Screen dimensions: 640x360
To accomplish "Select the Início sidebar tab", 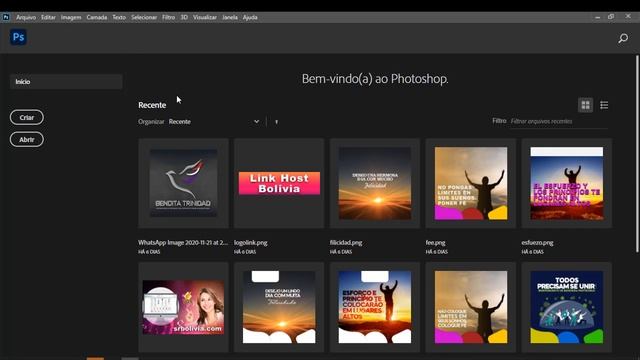I will point(66,82).
